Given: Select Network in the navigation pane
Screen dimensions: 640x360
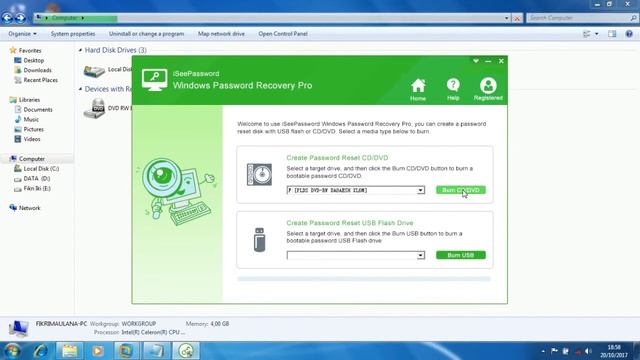Looking at the screenshot, I should (29, 208).
